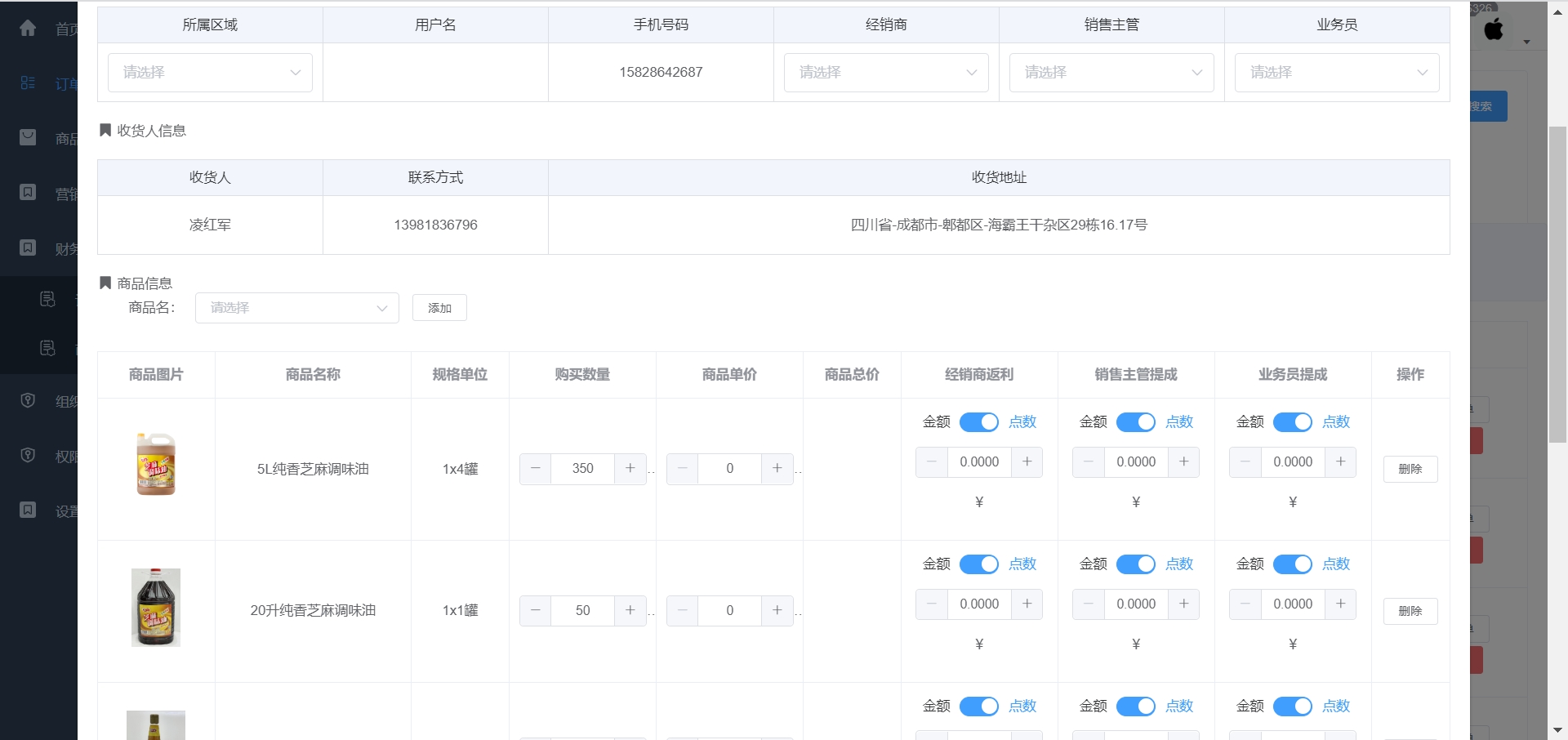Click the phone number 15828642687 cell
Viewport: 1568px width, 740px height.
coord(661,72)
